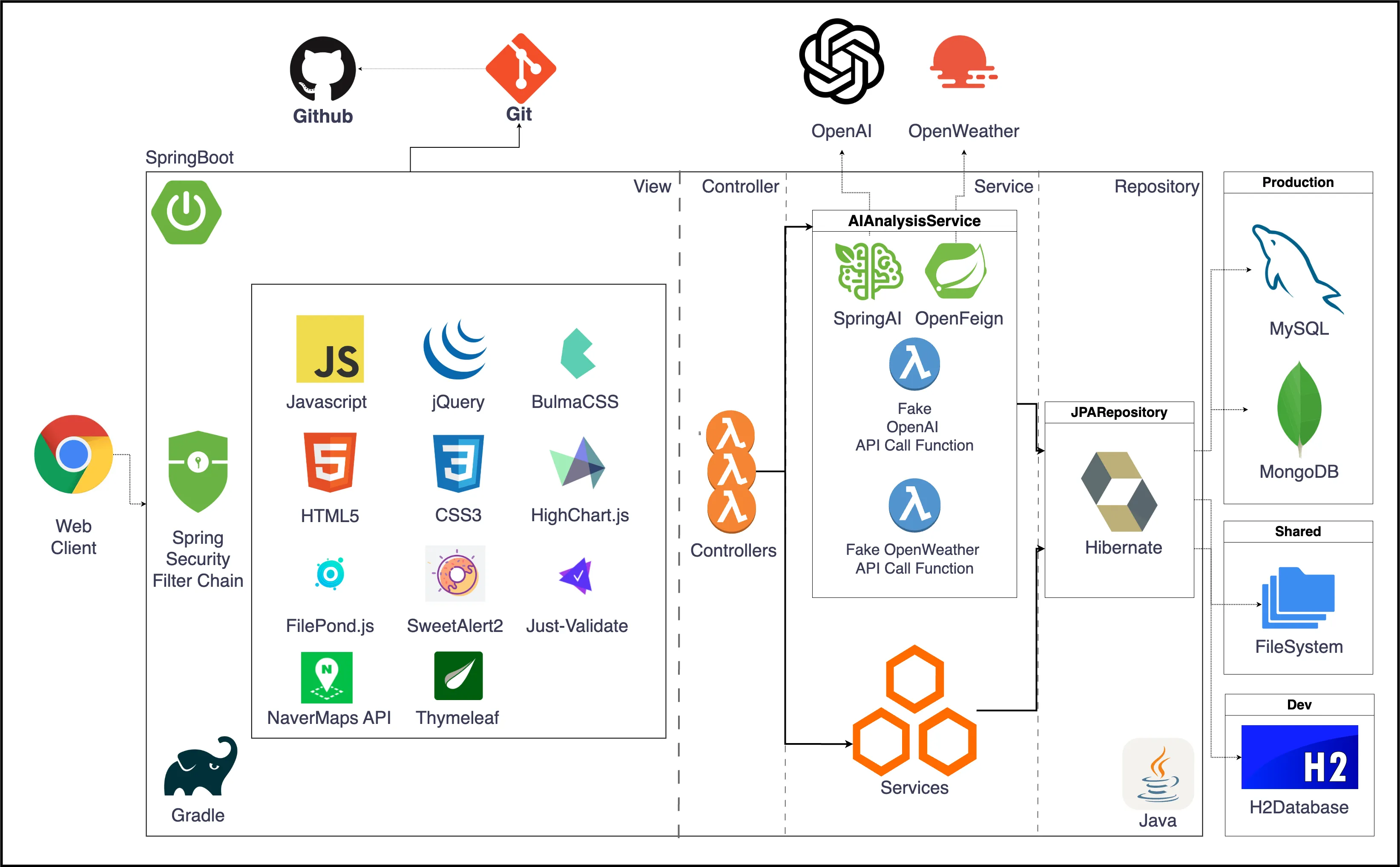Screen dimensions: 1400x867
Task: Click the blue FileSystem folder icon
Action: click(1298, 597)
